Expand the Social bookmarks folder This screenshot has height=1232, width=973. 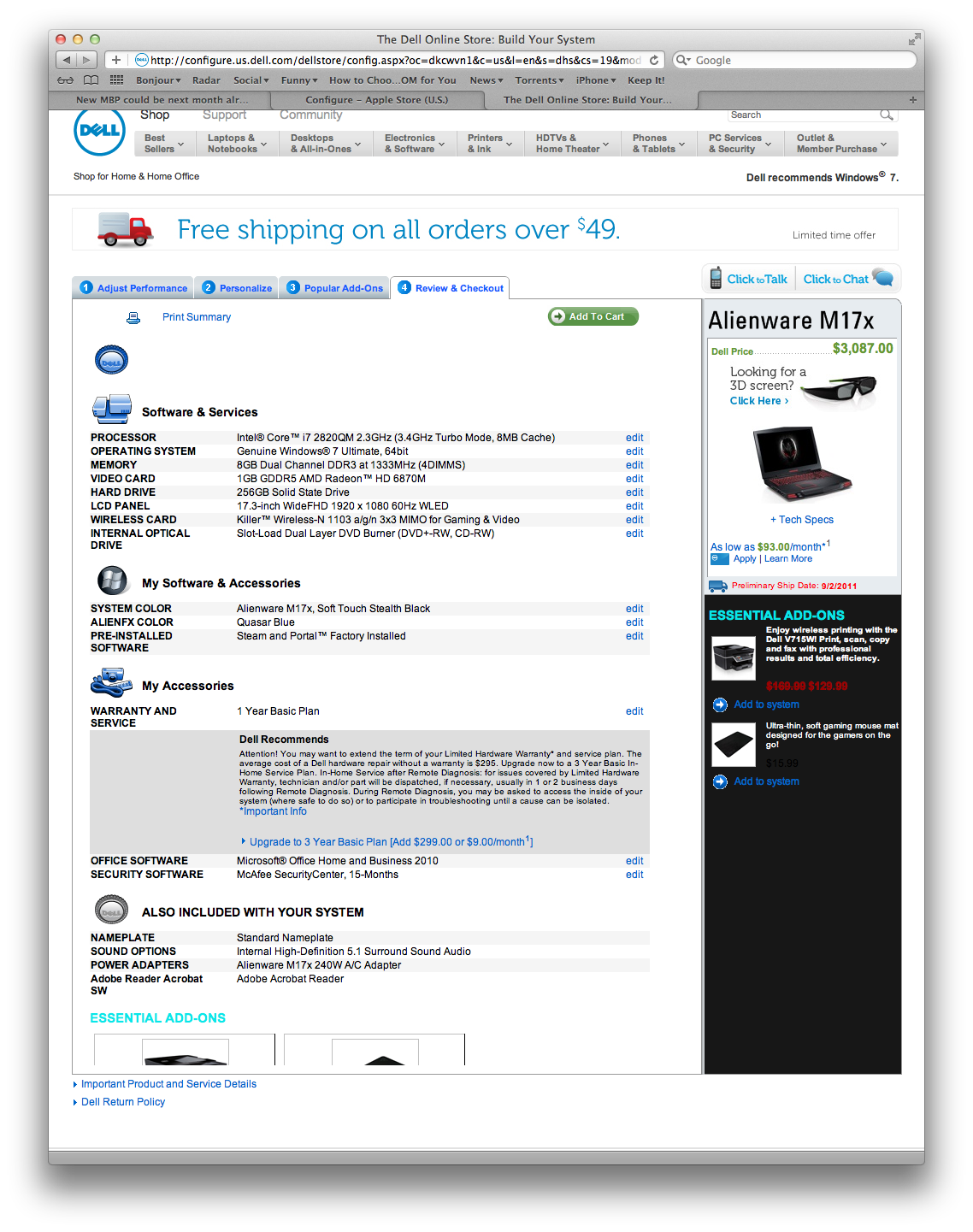pos(251,80)
